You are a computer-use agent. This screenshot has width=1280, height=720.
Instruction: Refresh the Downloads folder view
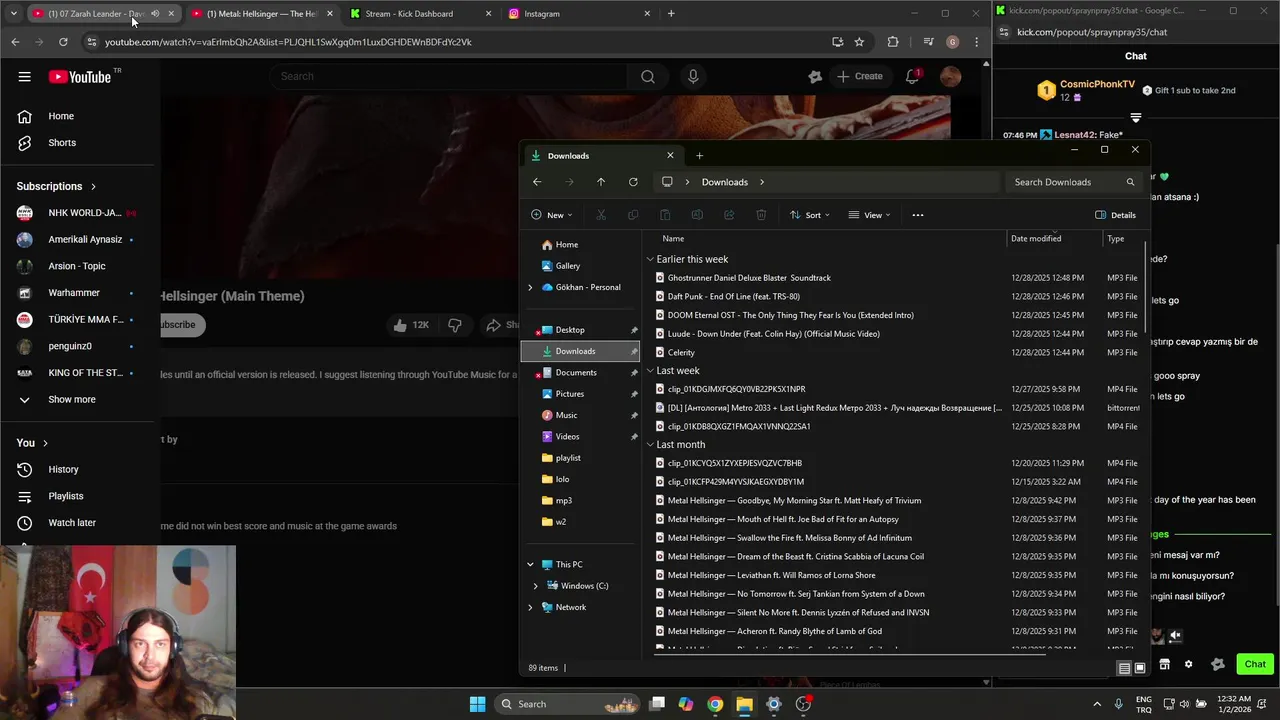(x=633, y=182)
